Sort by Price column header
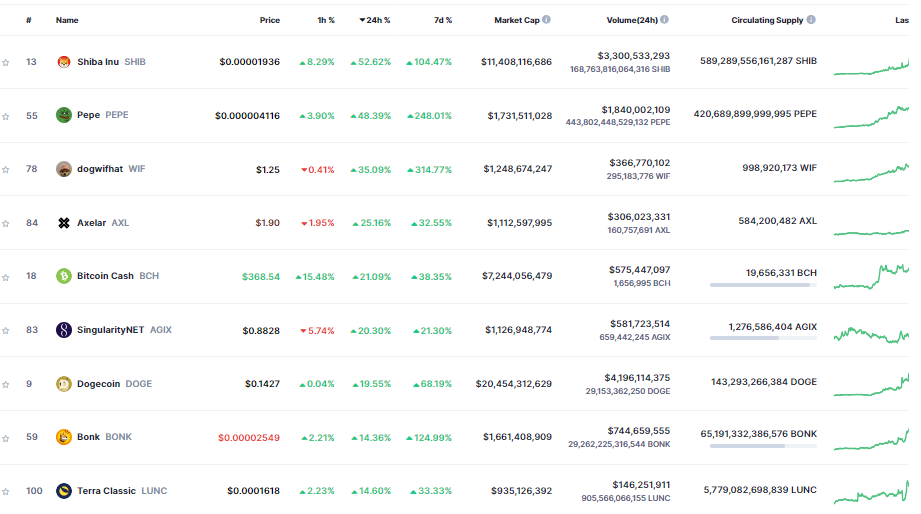The height and width of the screenshot is (514, 921). pos(270,20)
